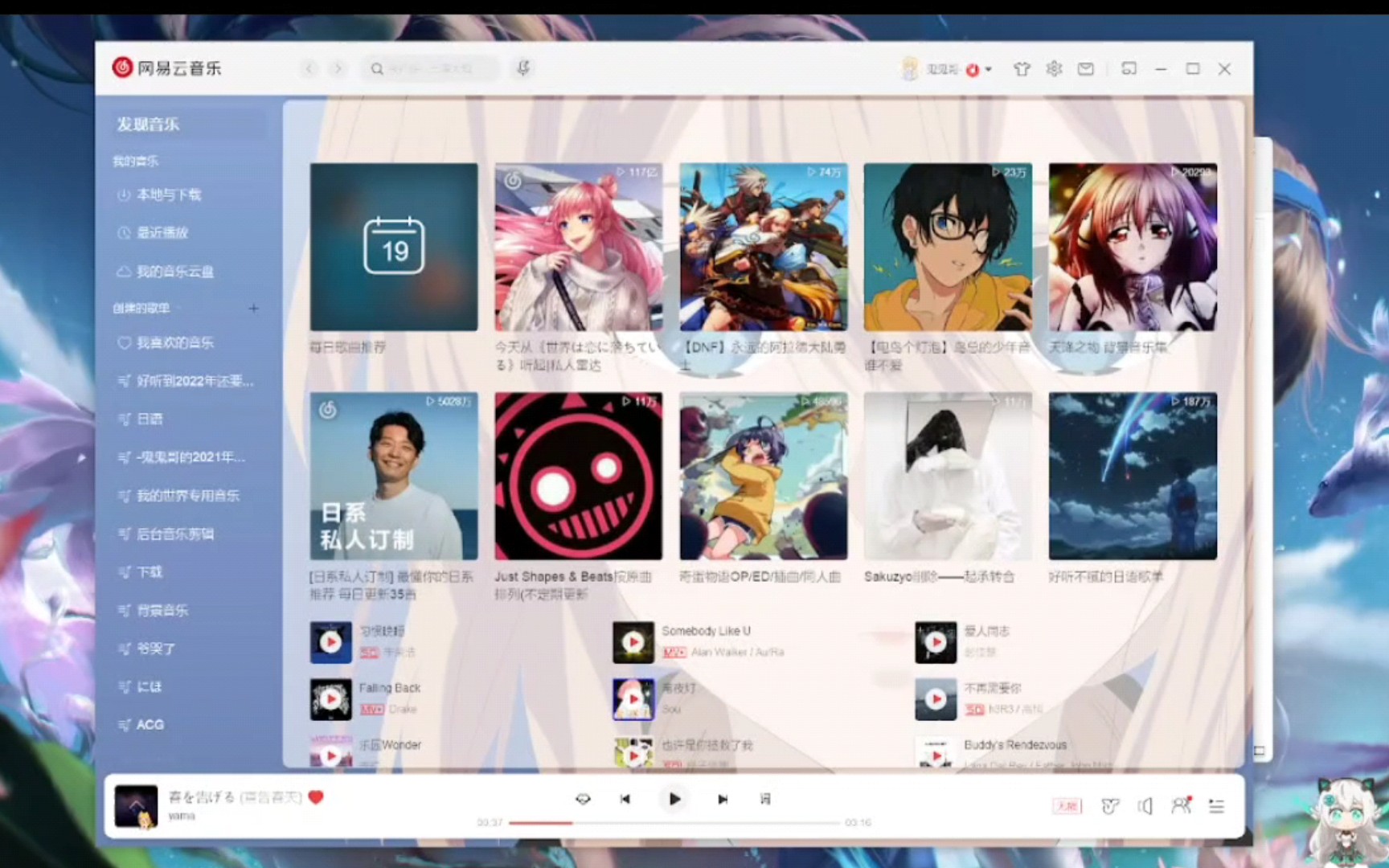Mute with the volume speaker icon
This screenshot has width=1389, height=868.
1145,806
